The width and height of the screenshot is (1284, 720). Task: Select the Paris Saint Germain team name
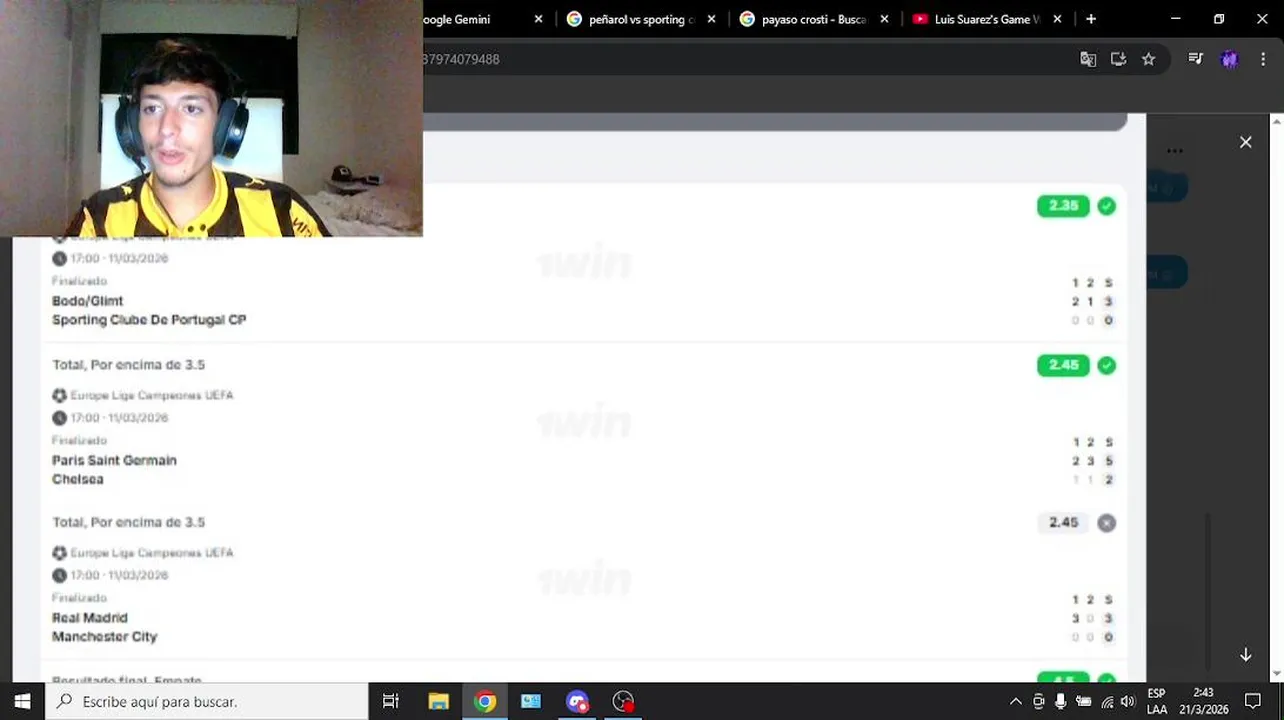(x=114, y=460)
